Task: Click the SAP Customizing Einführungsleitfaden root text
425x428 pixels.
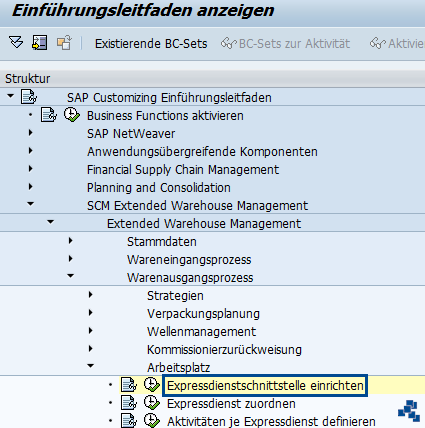Action: pos(169,98)
